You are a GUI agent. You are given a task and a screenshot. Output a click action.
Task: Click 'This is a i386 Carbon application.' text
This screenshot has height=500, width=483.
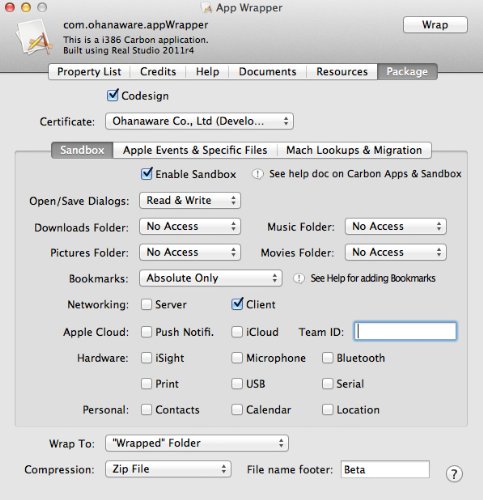pos(136,40)
